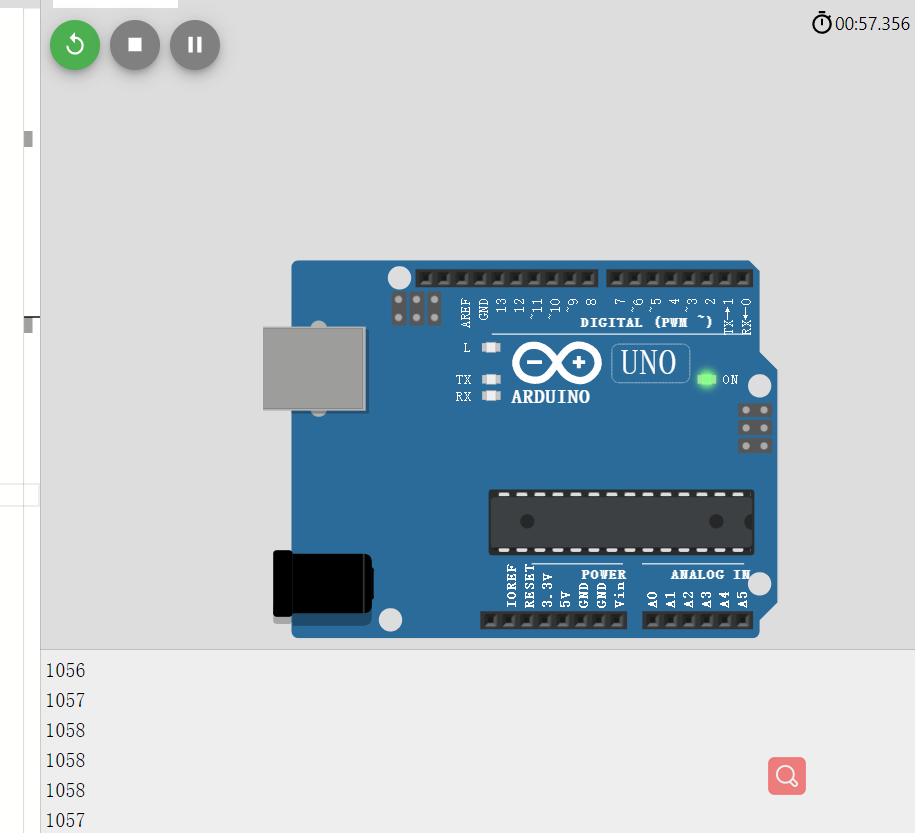
Task: Click the L LED on the board
Action: pos(491,347)
